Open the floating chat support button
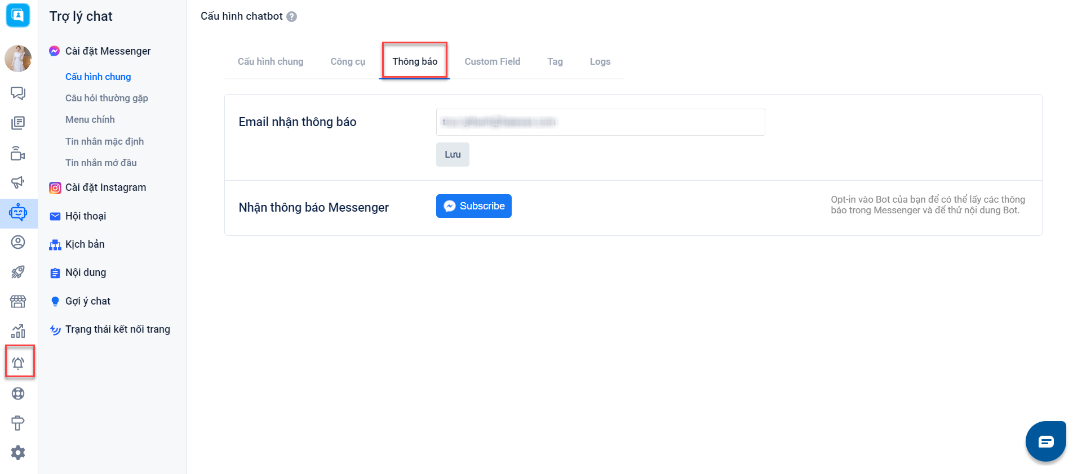The width and height of the screenshot is (1073, 474). pyautogui.click(x=1046, y=441)
